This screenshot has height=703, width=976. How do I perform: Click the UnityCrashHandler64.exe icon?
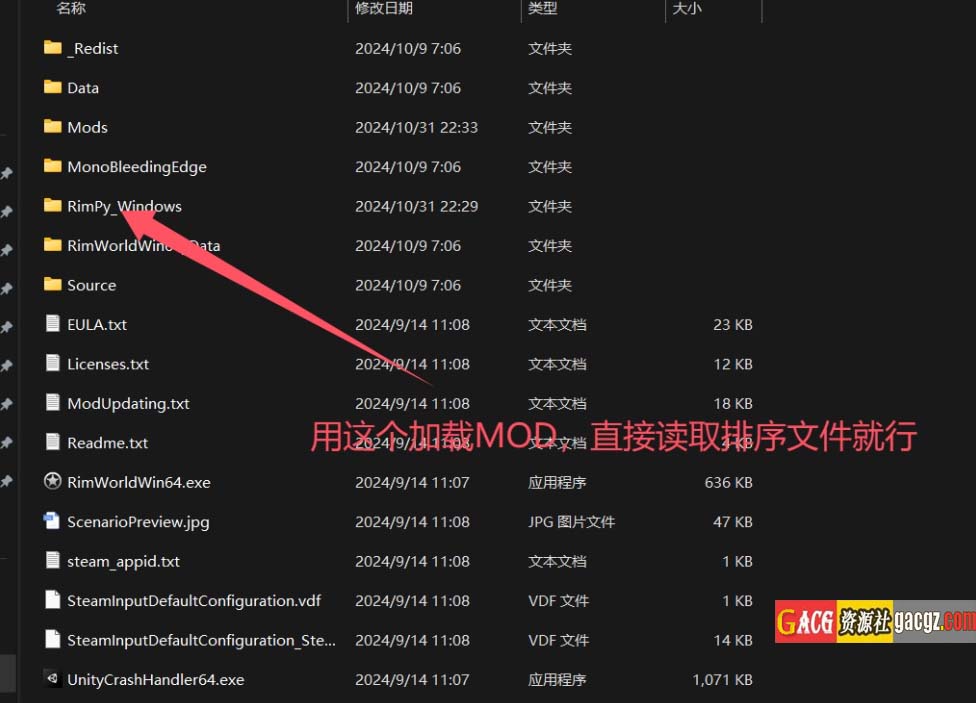pos(53,679)
